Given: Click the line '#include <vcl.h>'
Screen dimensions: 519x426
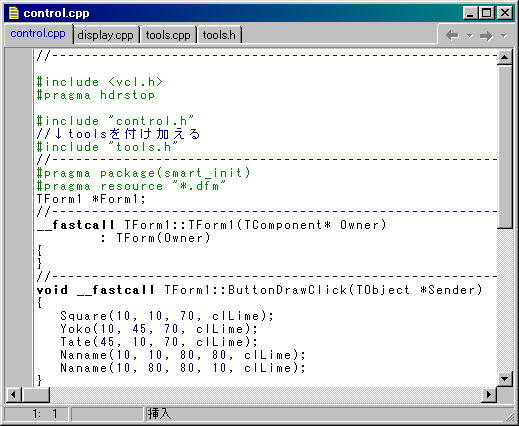Looking at the screenshot, I should click(x=100, y=82).
